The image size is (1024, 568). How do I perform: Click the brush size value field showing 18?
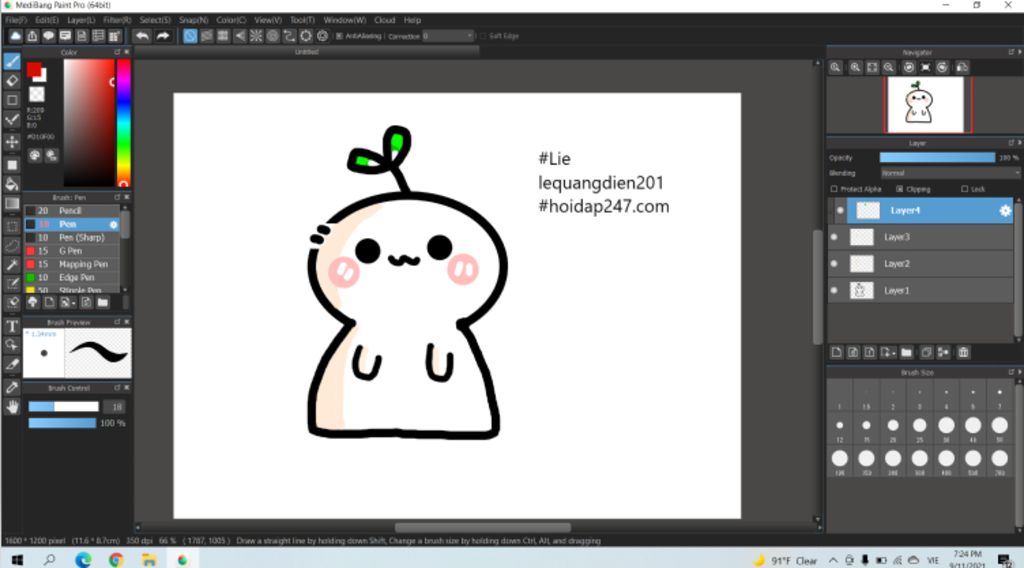pyautogui.click(x=116, y=407)
